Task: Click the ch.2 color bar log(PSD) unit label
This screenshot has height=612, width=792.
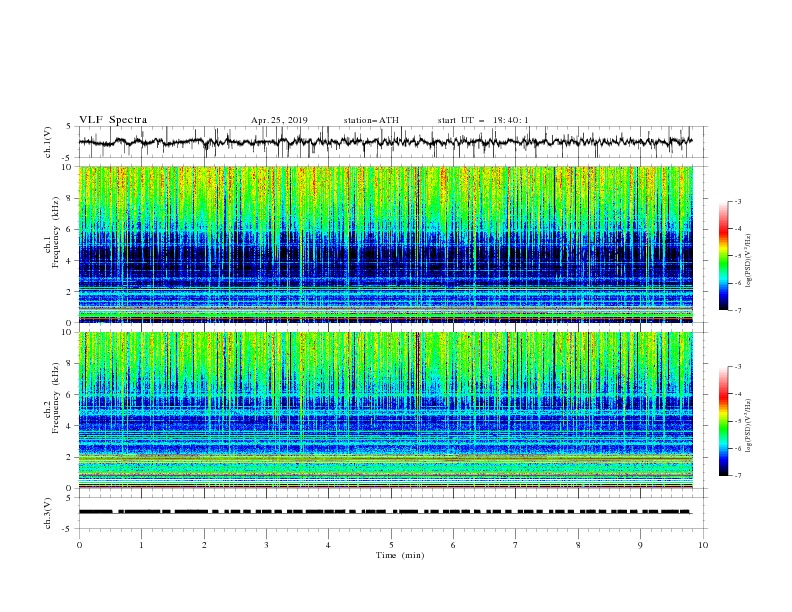Action: tap(750, 425)
